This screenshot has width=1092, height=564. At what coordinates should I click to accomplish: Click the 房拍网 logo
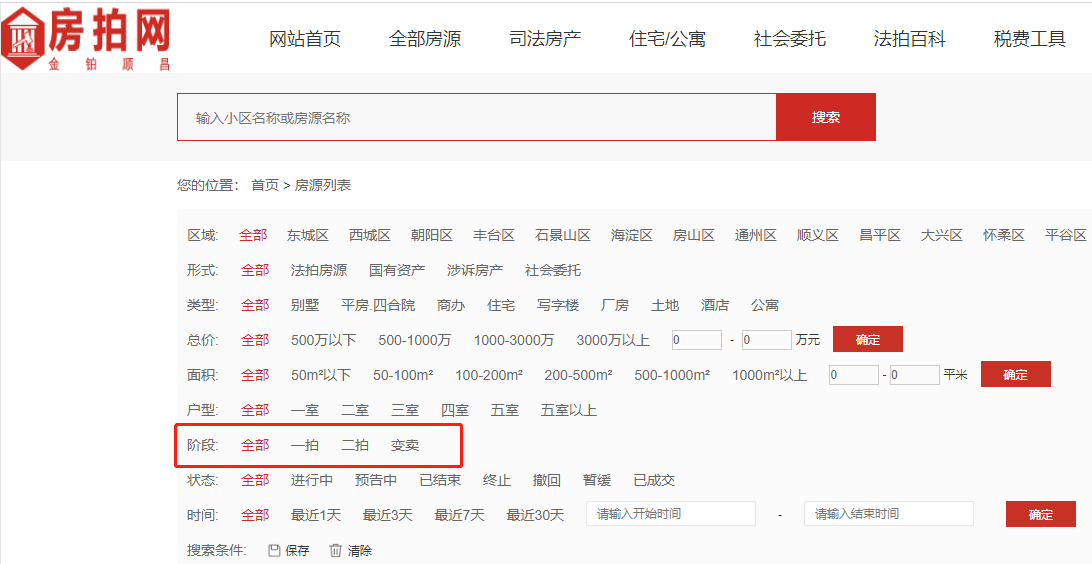coord(86,38)
